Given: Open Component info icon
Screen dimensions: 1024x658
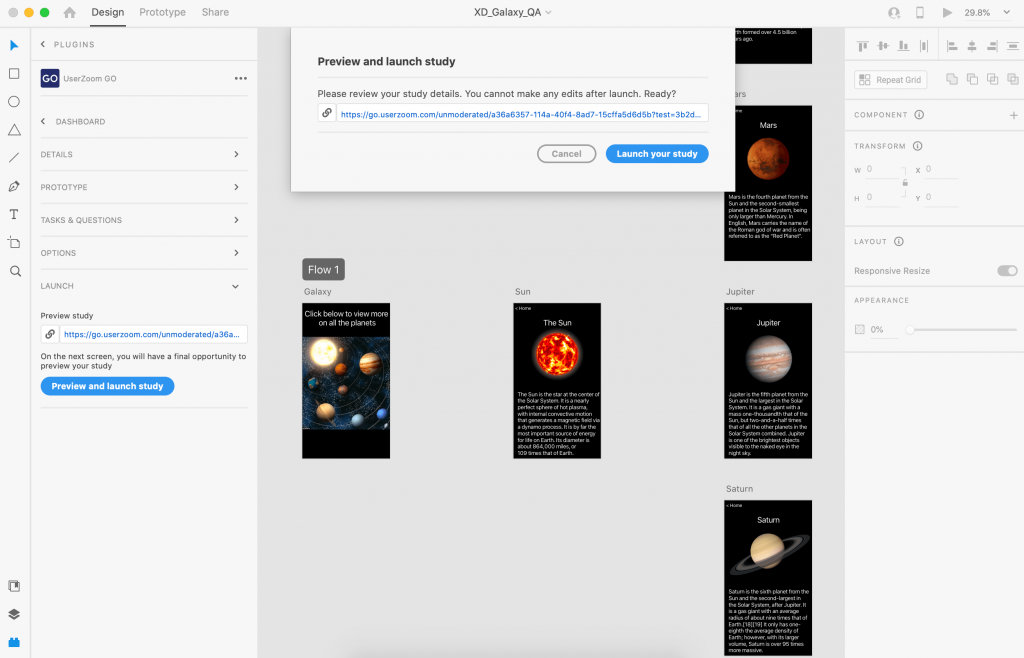Looking at the screenshot, I should coord(919,115).
